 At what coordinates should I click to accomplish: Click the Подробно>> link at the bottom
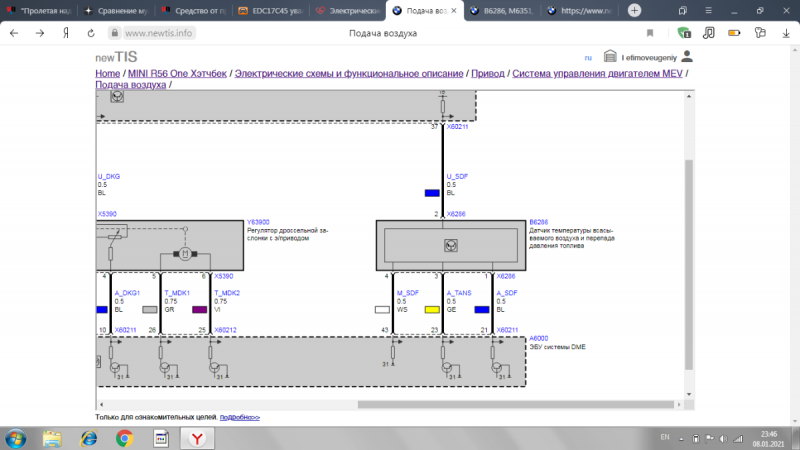[240, 417]
